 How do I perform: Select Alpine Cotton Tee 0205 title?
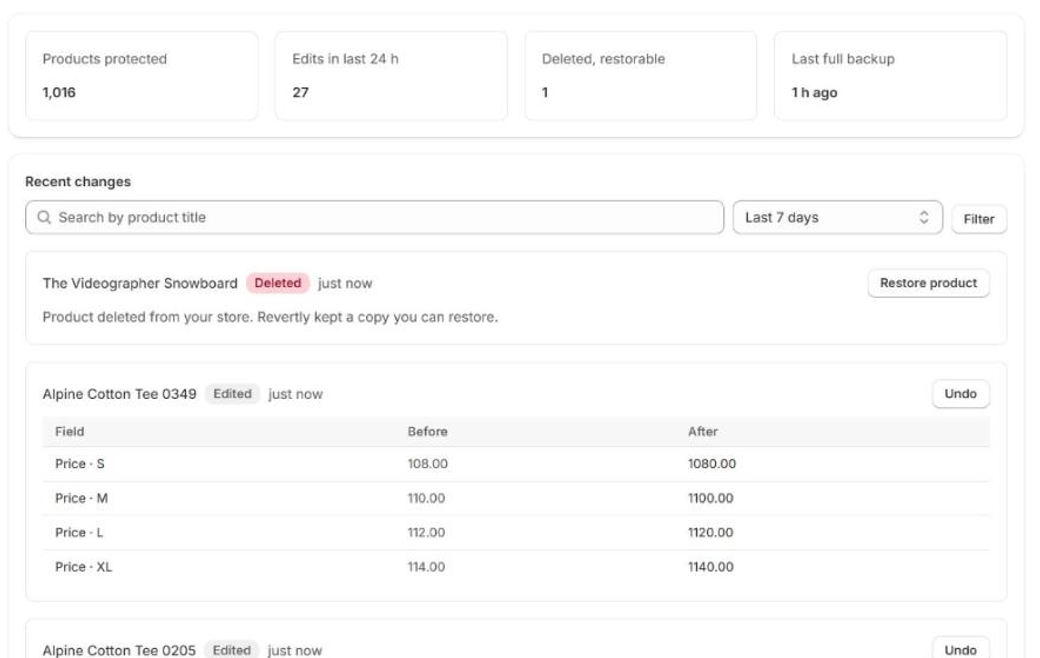point(119,651)
